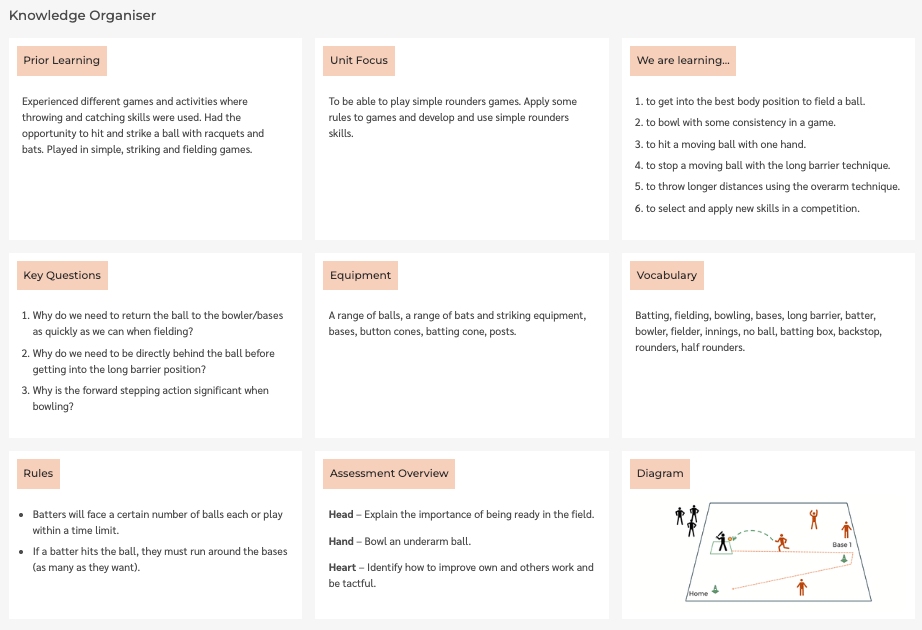922x630 pixels.
Task: Select the Vocabulary label
Action: (x=666, y=275)
